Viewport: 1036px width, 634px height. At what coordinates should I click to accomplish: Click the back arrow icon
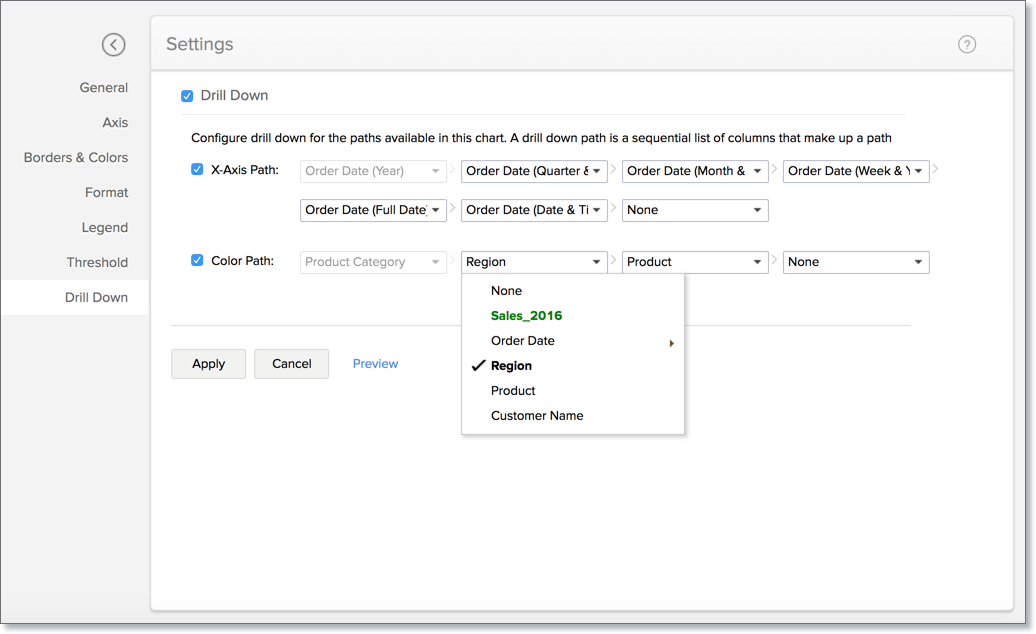click(114, 44)
